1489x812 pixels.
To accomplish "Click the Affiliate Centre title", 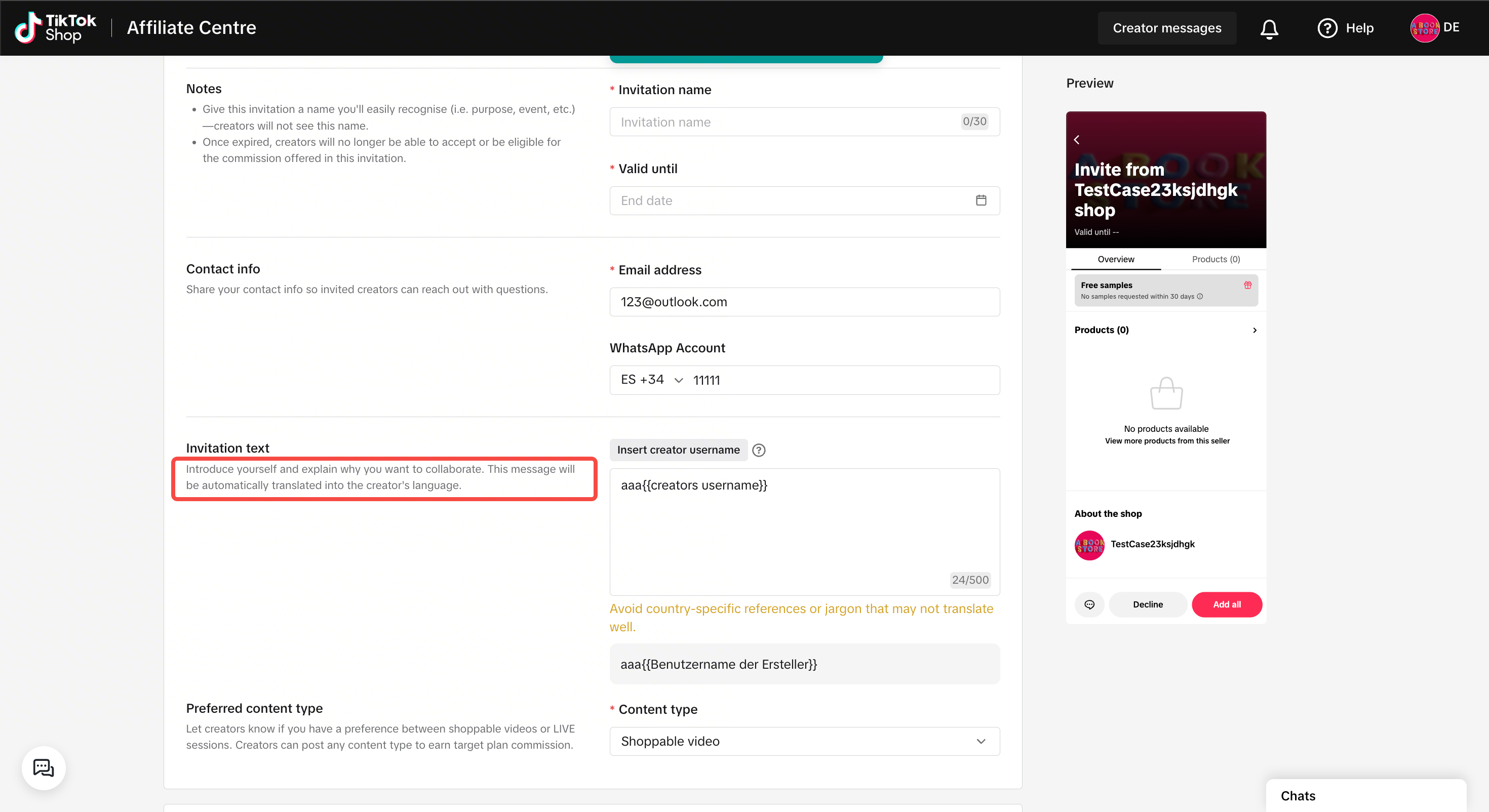I will tap(191, 28).
